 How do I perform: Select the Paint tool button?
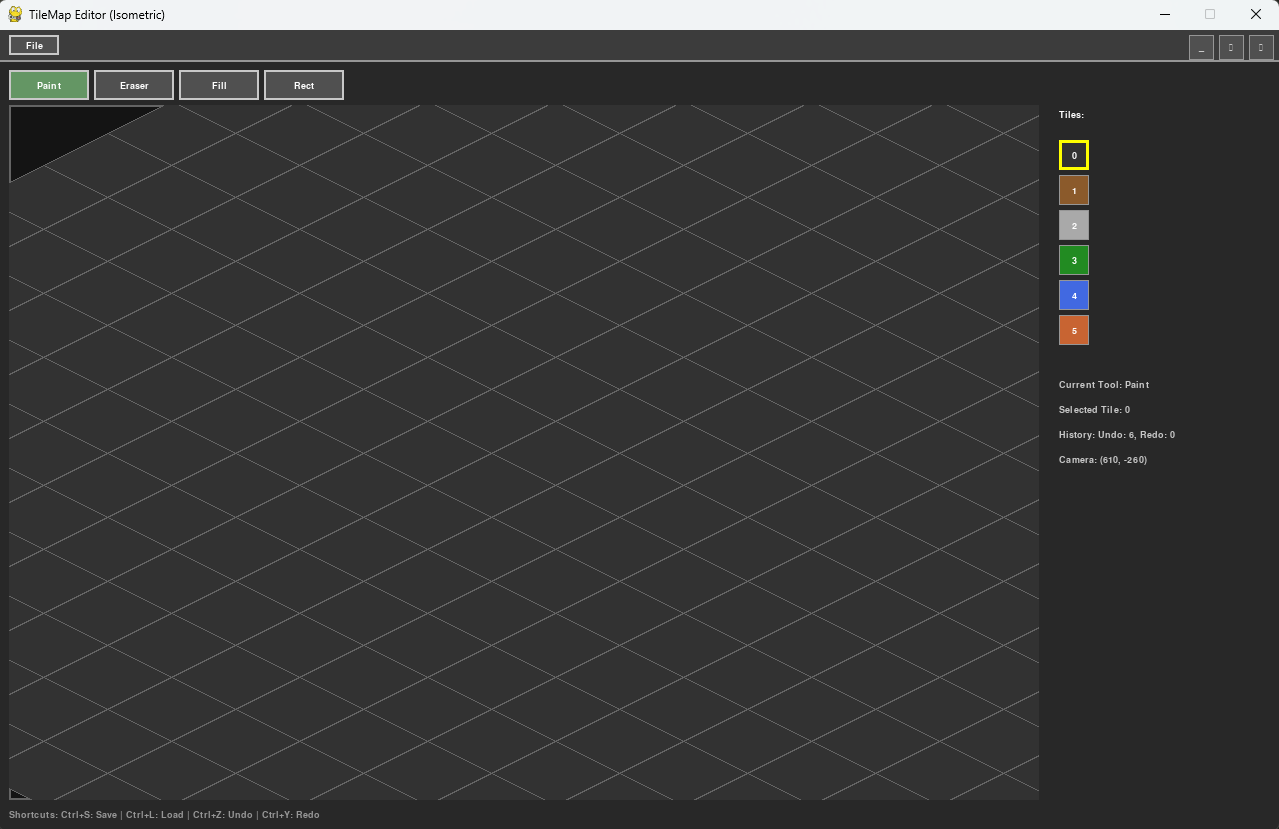(49, 85)
